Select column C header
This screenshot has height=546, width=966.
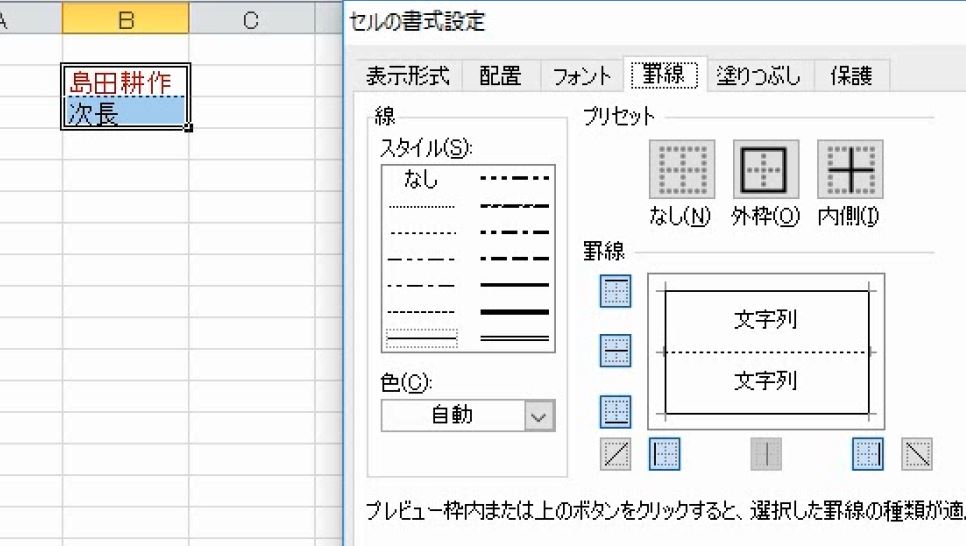(x=252, y=20)
